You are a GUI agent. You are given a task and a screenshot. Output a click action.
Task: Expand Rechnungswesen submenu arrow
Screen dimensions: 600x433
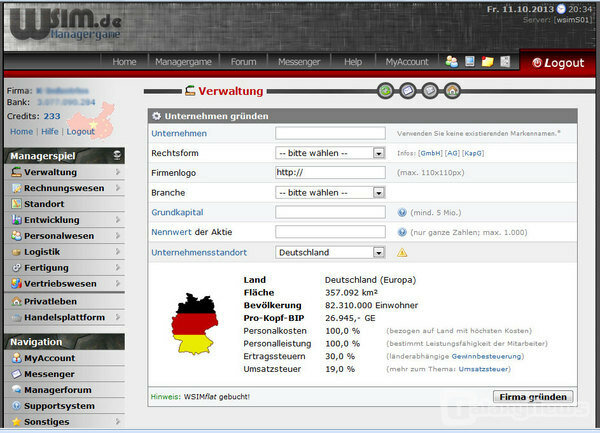pos(117,188)
